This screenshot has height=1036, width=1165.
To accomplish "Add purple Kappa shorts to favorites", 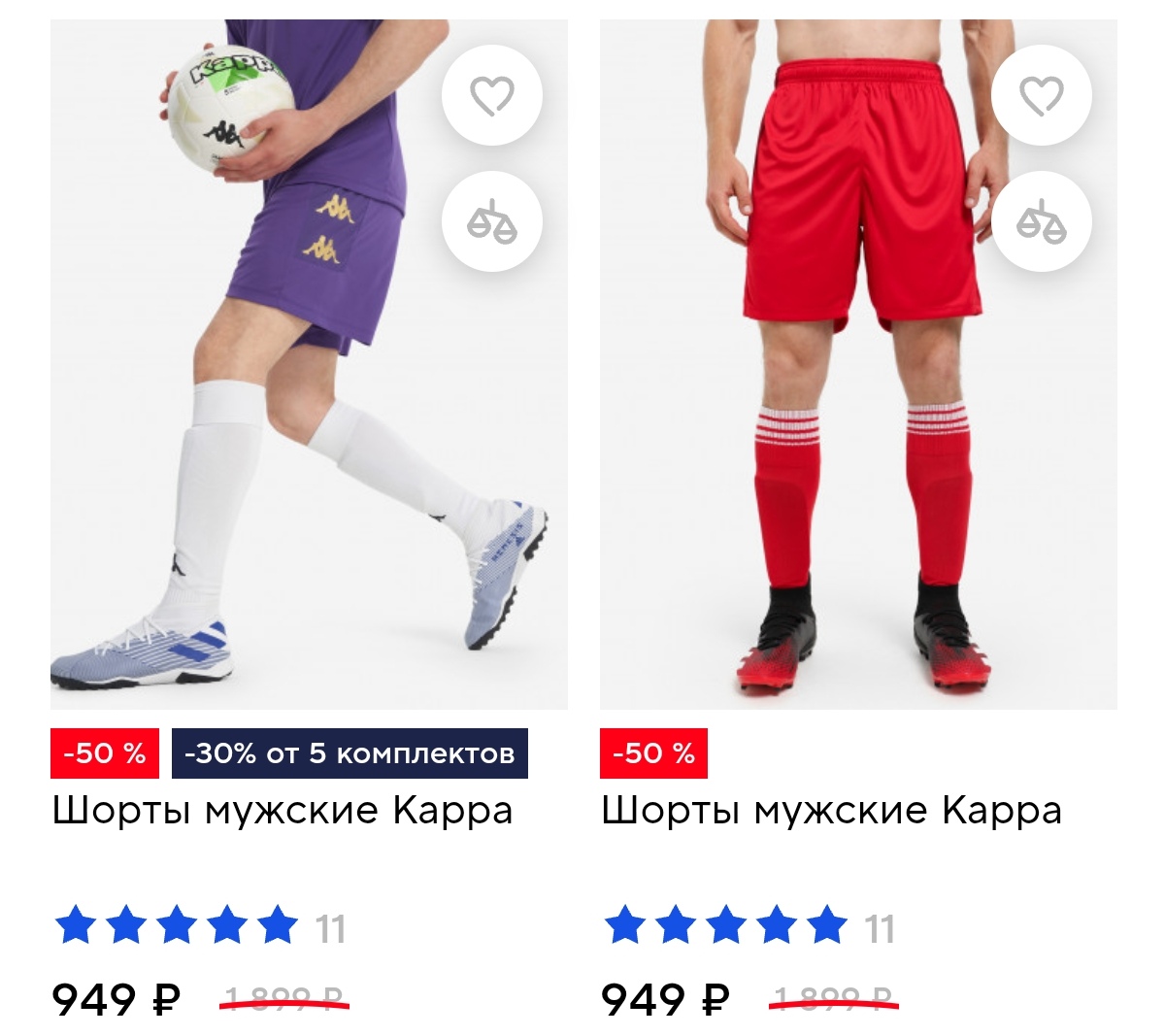I will click(x=491, y=95).
